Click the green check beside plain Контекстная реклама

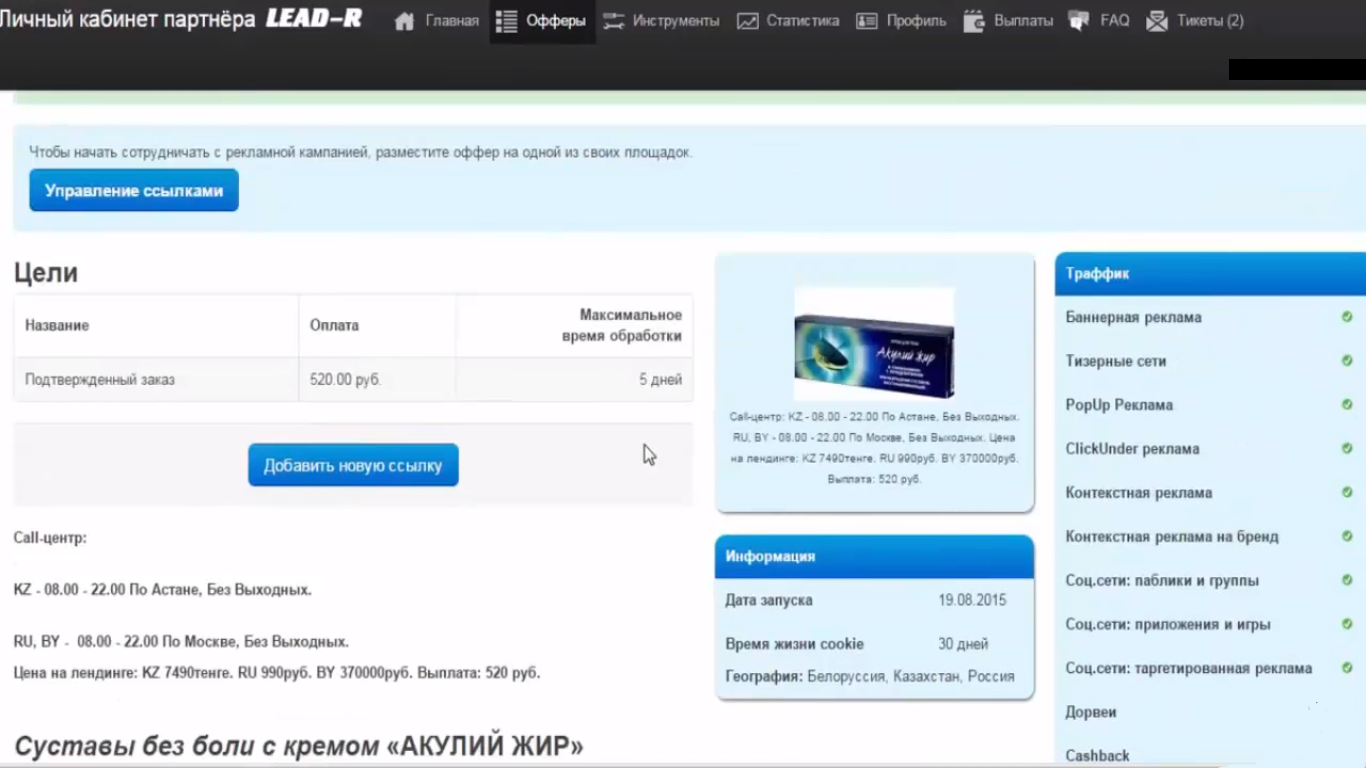coord(1347,493)
